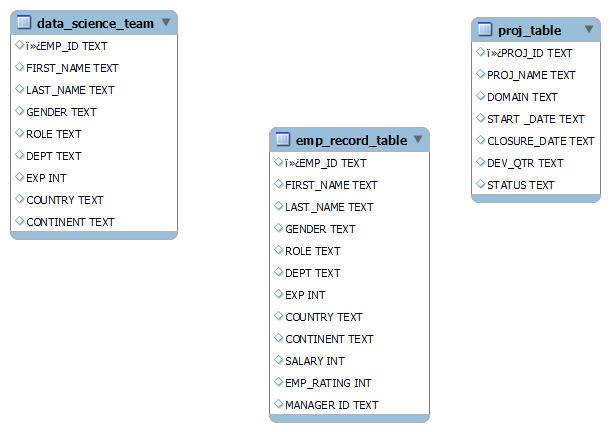This screenshot has width=610, height=432.
Task: Collapse the data_science_team table
Action: point(165,22)
